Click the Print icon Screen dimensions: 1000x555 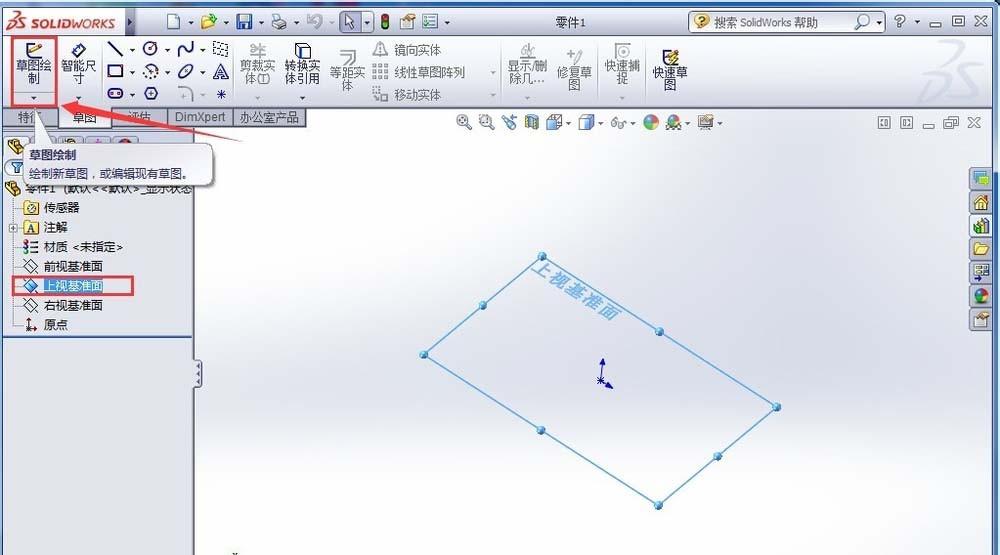279,22
